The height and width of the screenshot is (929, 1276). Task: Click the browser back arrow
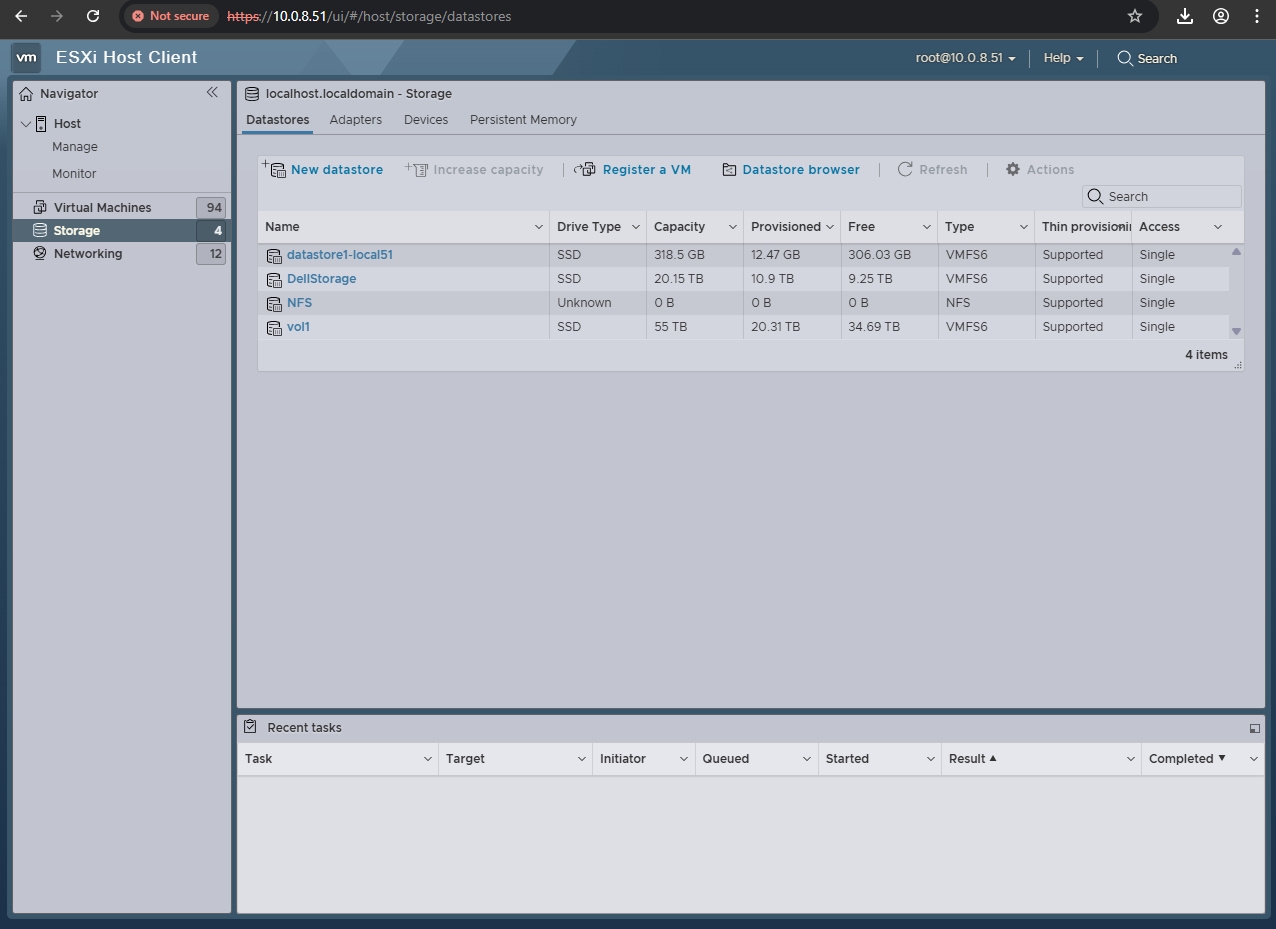click(x=21, y=16)
